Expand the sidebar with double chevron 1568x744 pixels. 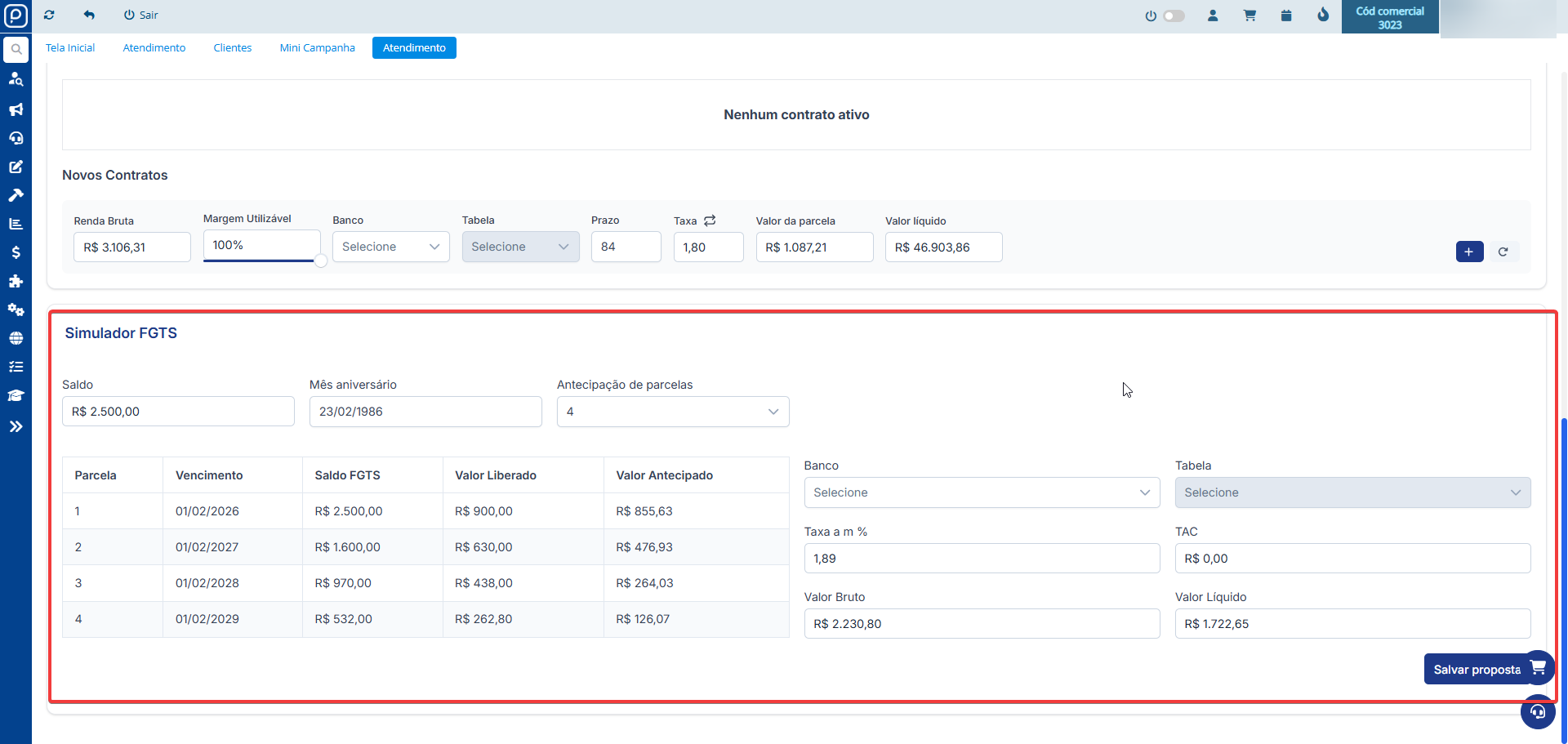[16, 426]
